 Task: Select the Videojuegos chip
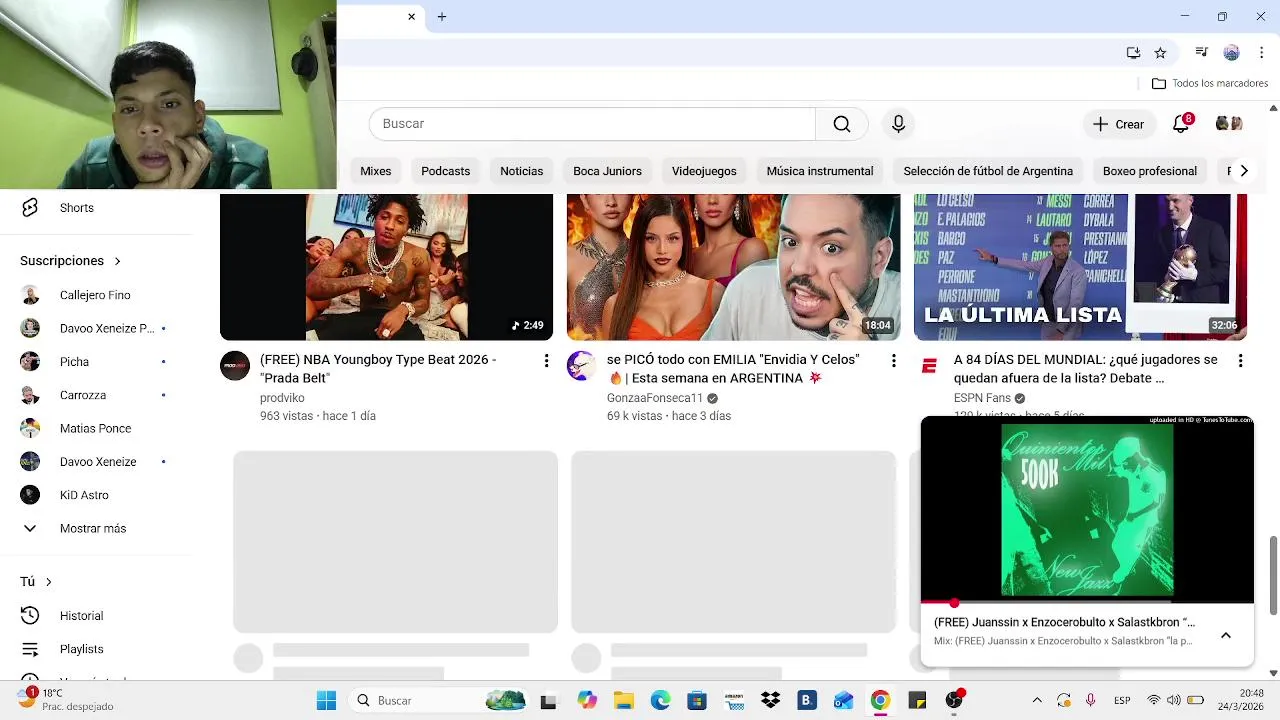click(x=704, y=171)
